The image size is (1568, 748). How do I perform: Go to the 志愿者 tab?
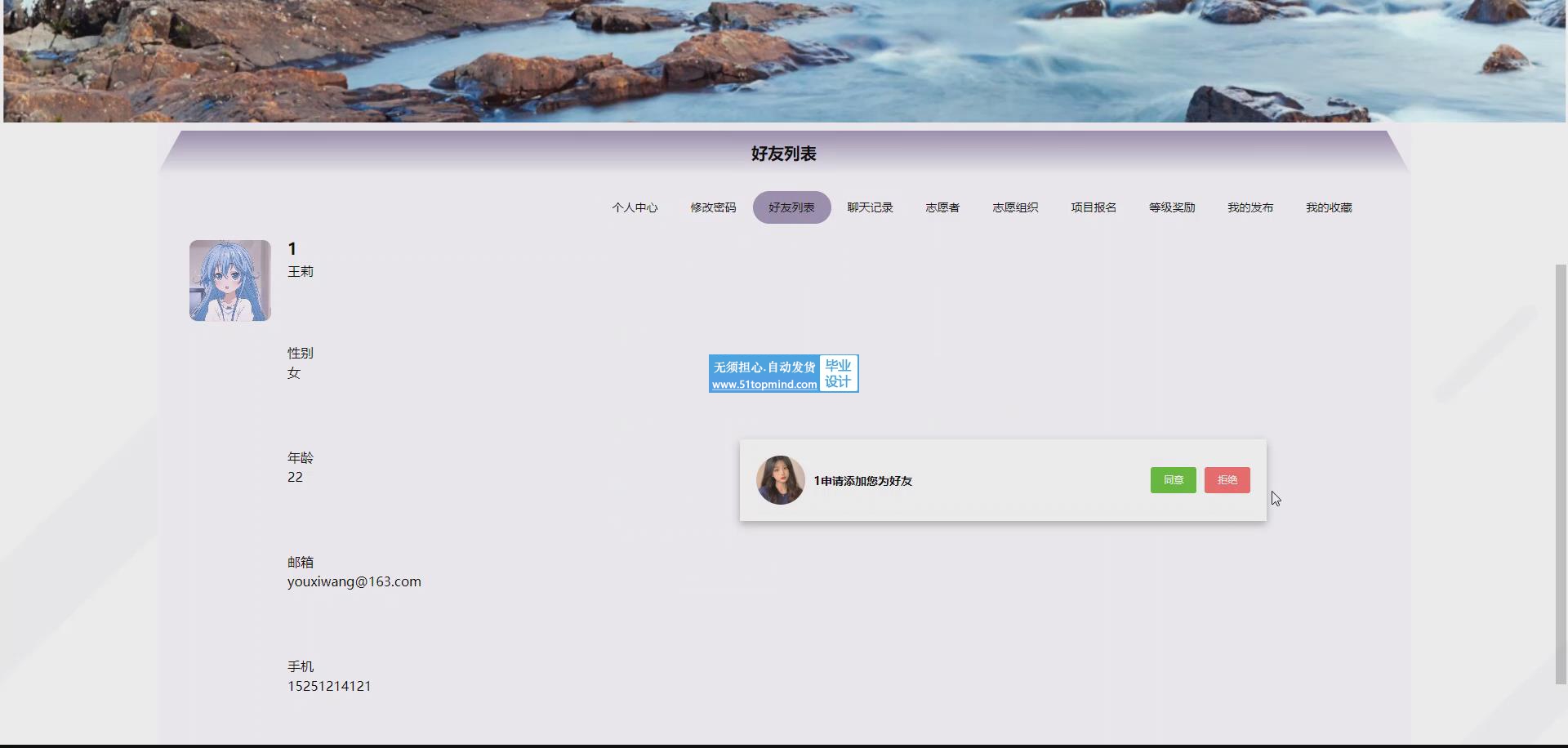point(942,207)
